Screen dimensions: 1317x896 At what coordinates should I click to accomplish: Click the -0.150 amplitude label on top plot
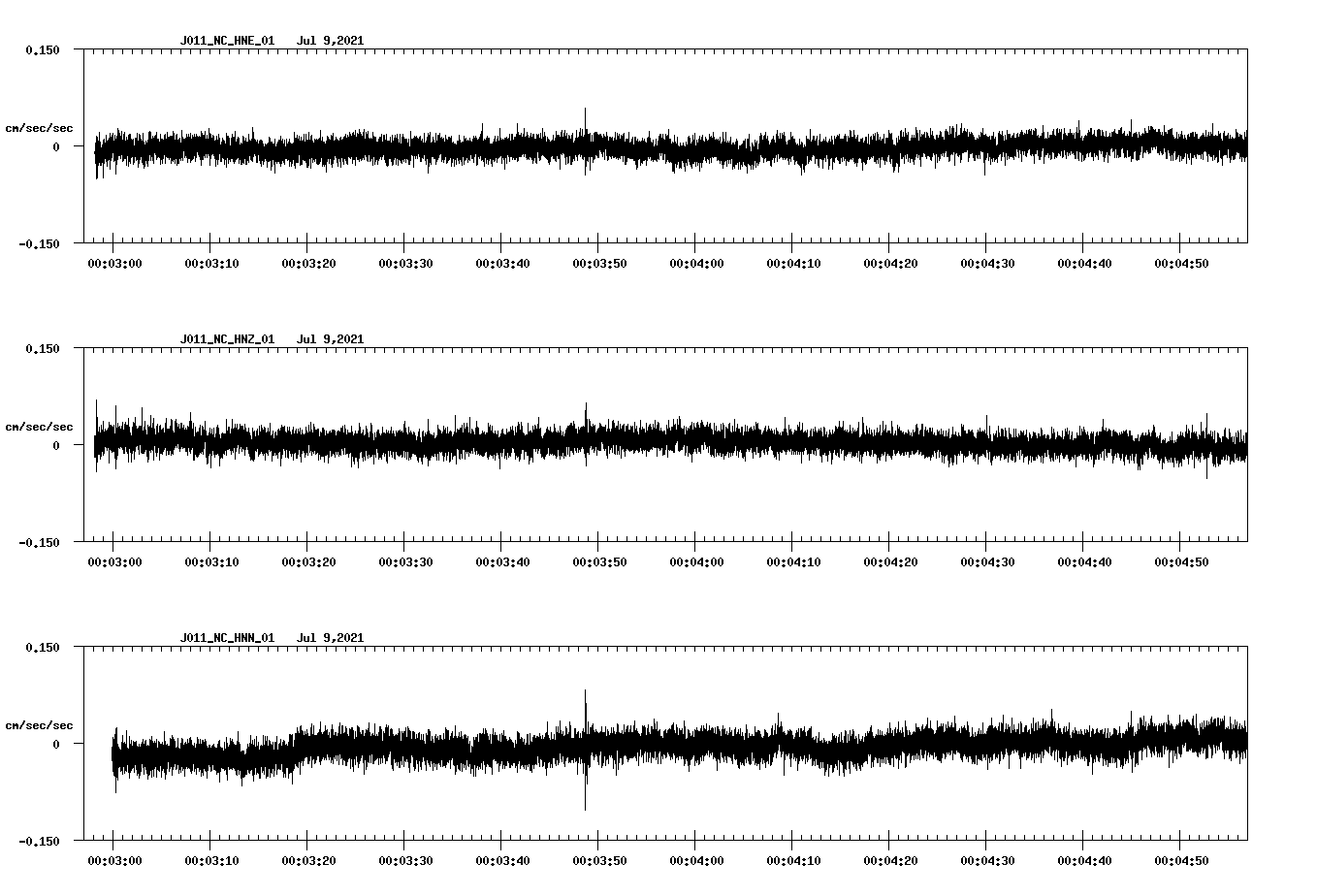point(41,245)
